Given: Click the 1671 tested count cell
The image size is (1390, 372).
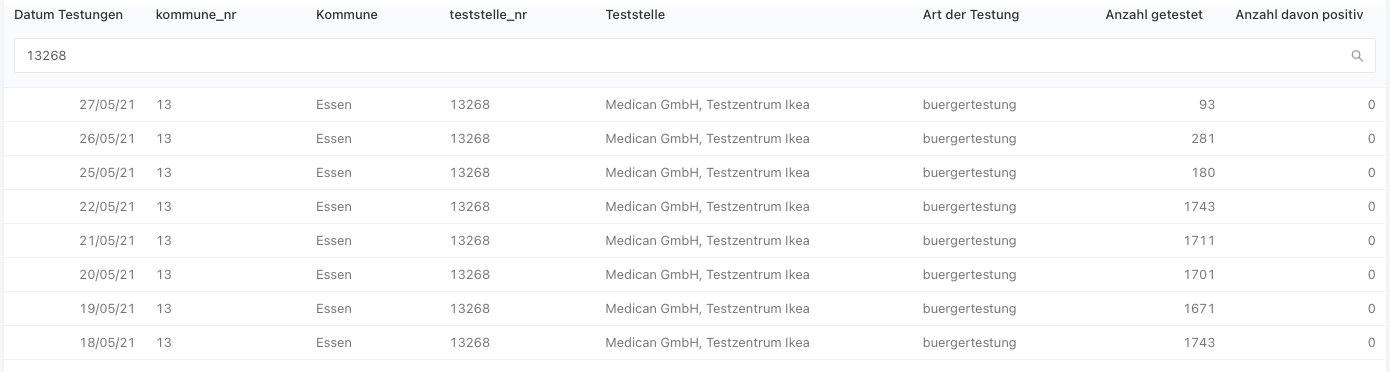Looking at the screenshot, I should pos(1198,309).
